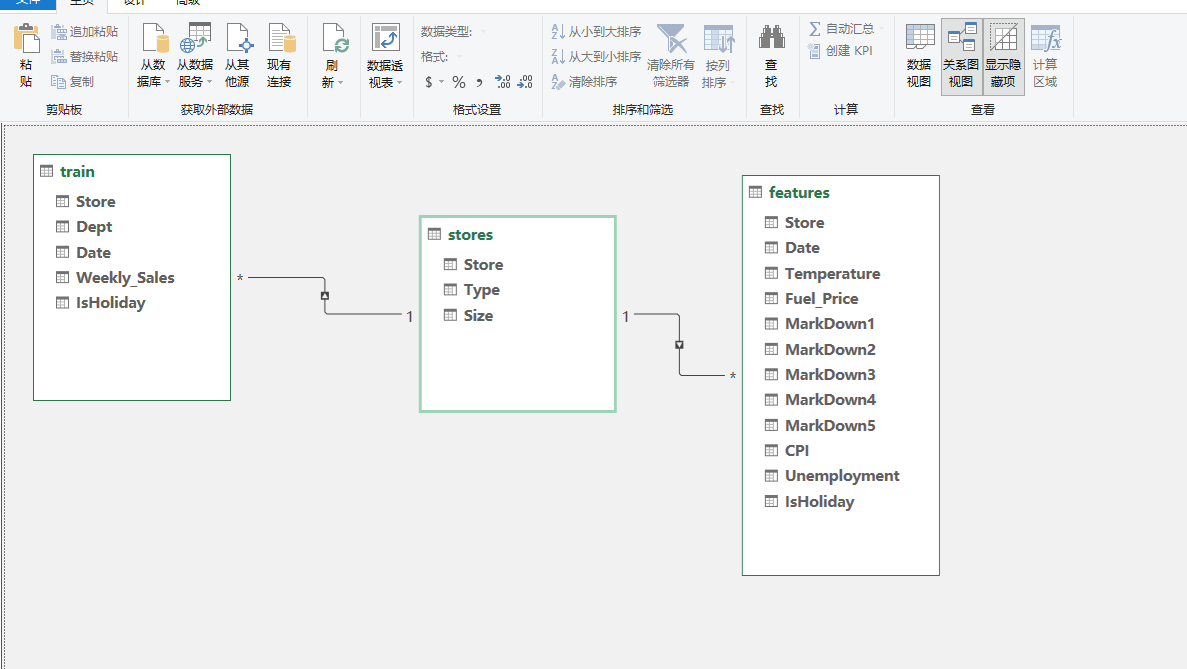Click 追加粘贴 (Paste Append)

pyautogui.click(x=85, y=32)
